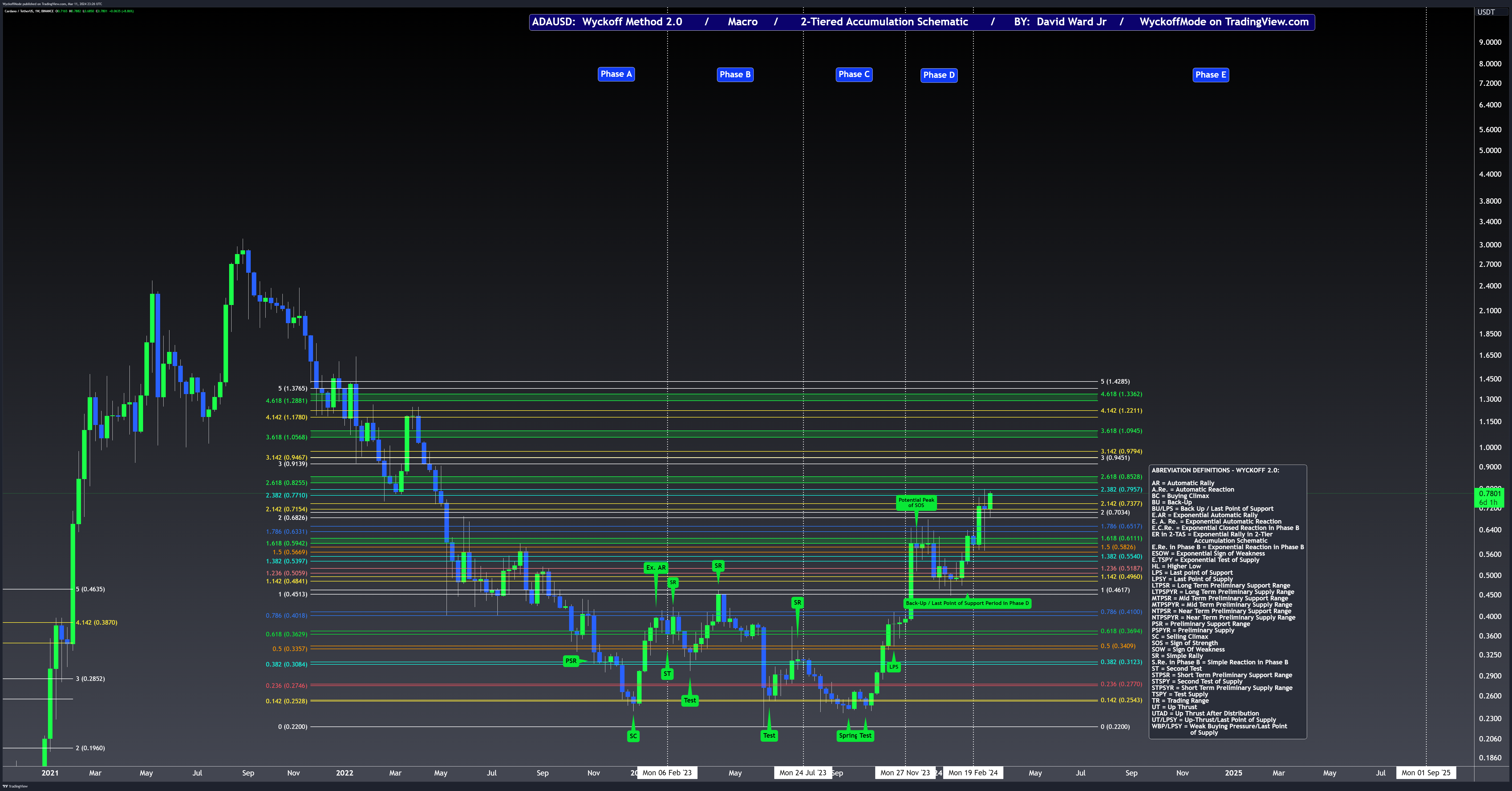Select the SC callout marker
The width and height of the screenshot is (1512, 791).
tap(633, 736)
